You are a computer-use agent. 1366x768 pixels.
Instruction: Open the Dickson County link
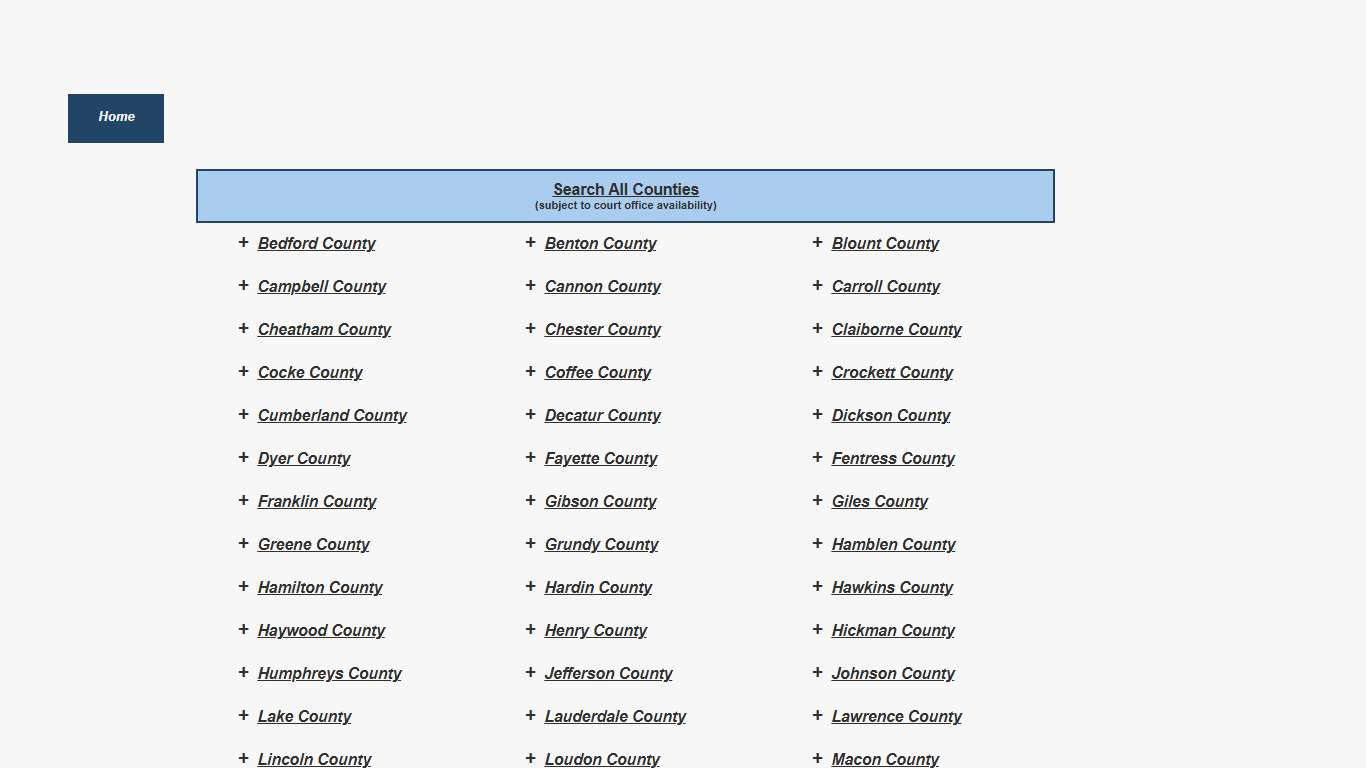tap(890, 415)
